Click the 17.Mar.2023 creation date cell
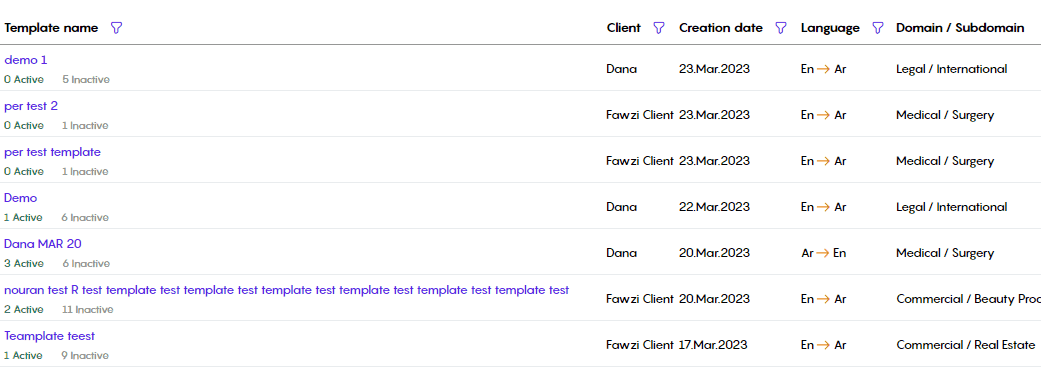This screenshot has width=1041, height=376. (x=713, y=345)
